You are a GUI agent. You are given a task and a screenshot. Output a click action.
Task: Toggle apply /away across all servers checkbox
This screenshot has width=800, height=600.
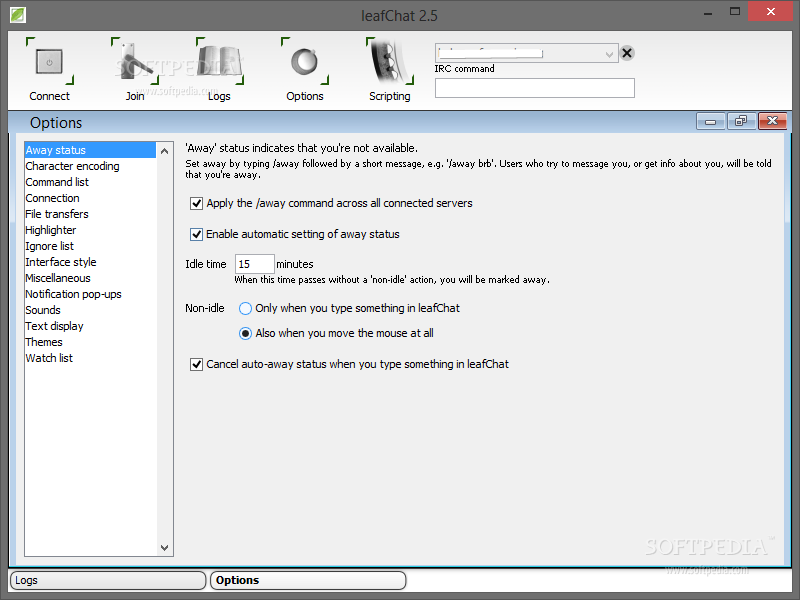click(196, 204)
